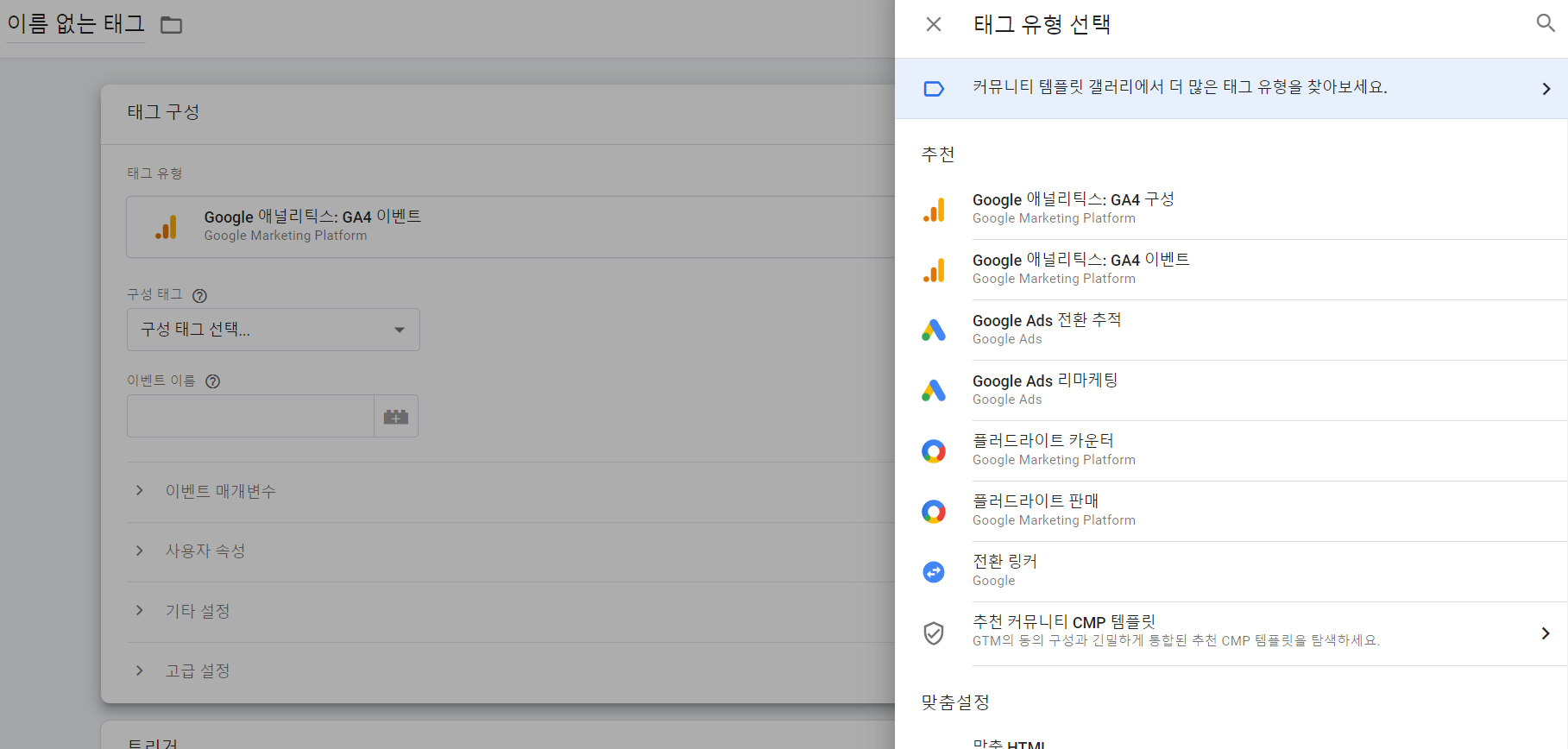Expand 사용자 속성 section

click(x=511, y=551)
